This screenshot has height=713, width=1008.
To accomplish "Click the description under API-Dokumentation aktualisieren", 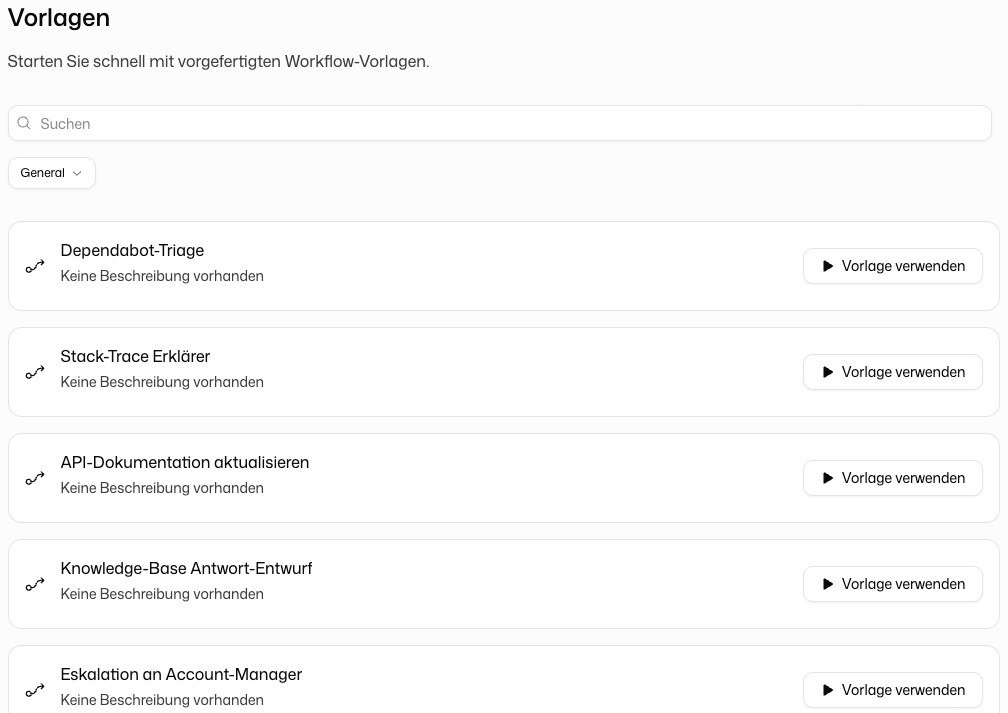I will (x=162, y=488).
